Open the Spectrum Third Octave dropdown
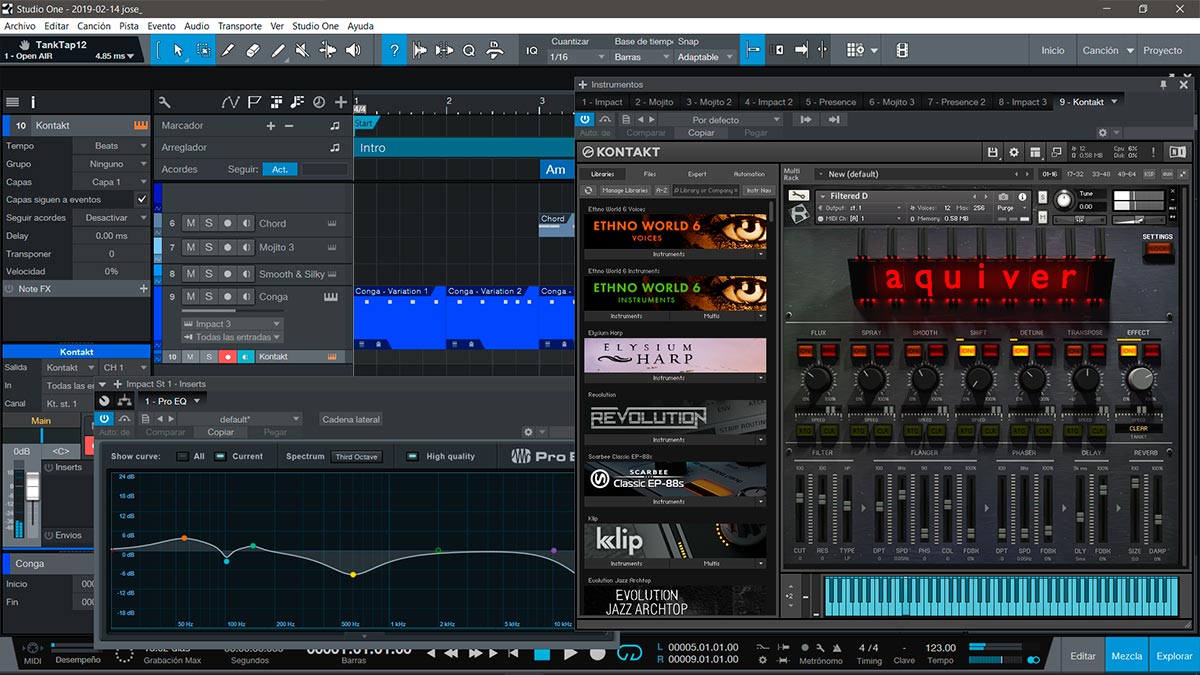Image resolution: width=1200 pixels, height=675 pixels. pos(357,457)
